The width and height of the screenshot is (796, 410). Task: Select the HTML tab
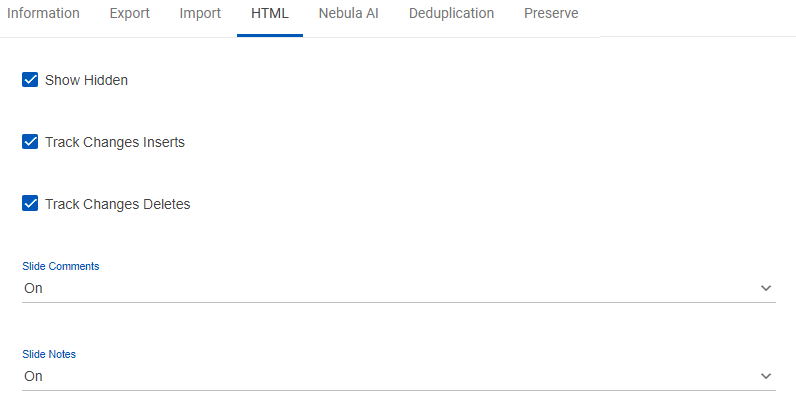click(x=270, y=14)
